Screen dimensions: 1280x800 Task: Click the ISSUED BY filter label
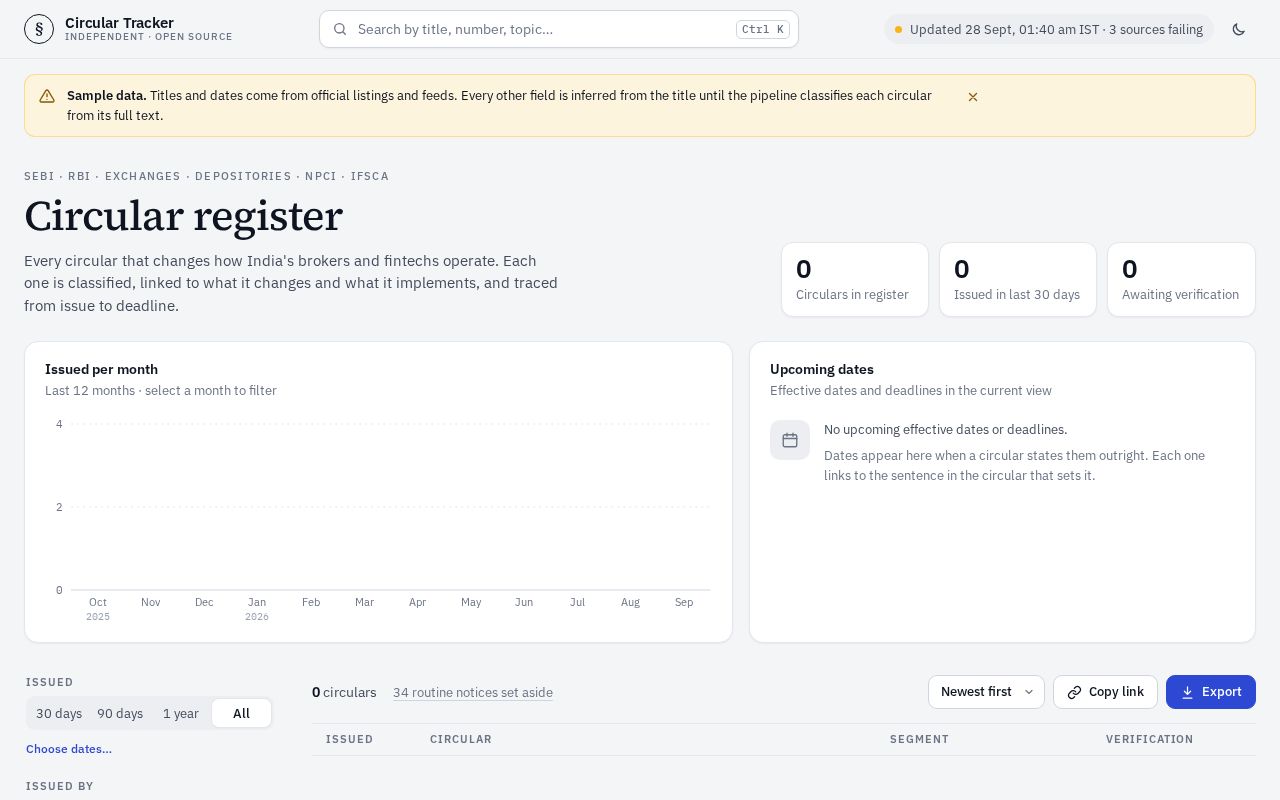pyautogui.click(x=60, y=786)
